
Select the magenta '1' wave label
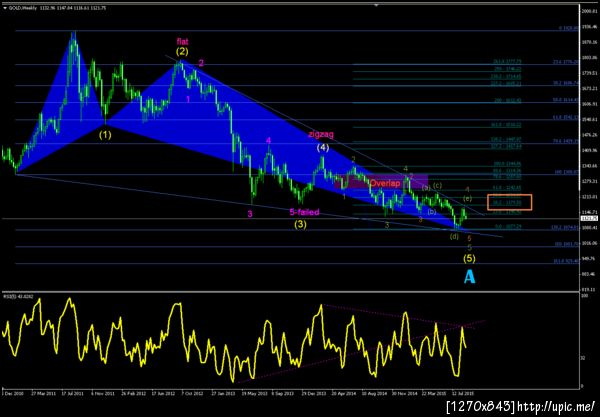coord(188,99)
